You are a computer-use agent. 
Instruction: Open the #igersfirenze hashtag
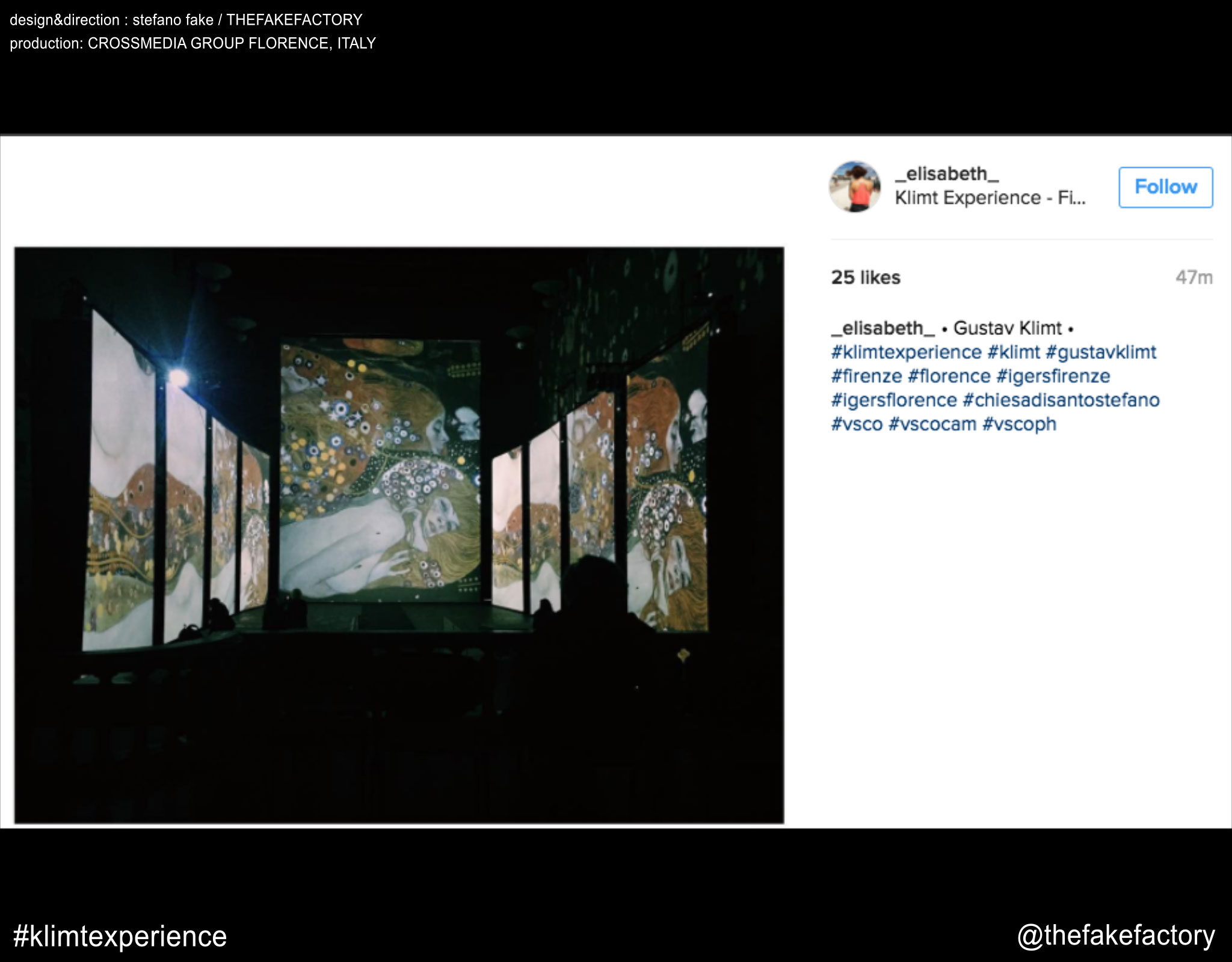click(1053, 376)
